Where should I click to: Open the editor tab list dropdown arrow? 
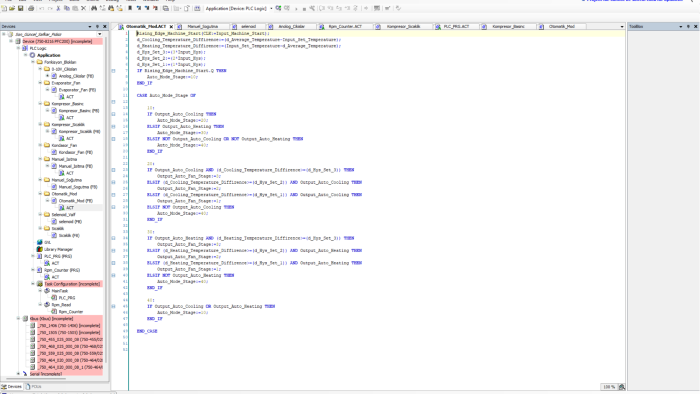pyautogui.click(x=622, y=27)
